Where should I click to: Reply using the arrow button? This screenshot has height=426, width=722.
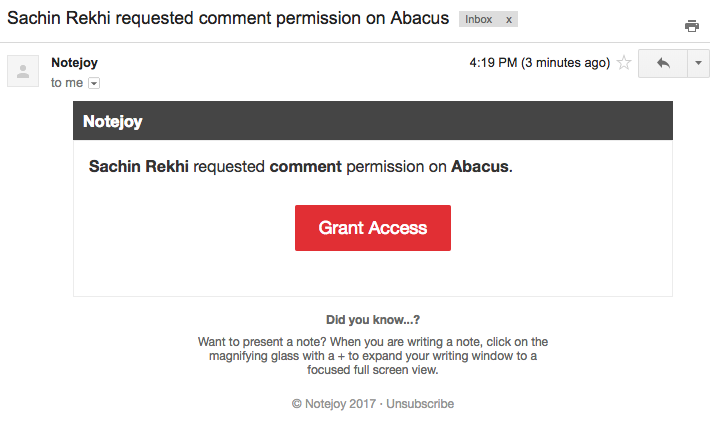click(x=663, y=63)
